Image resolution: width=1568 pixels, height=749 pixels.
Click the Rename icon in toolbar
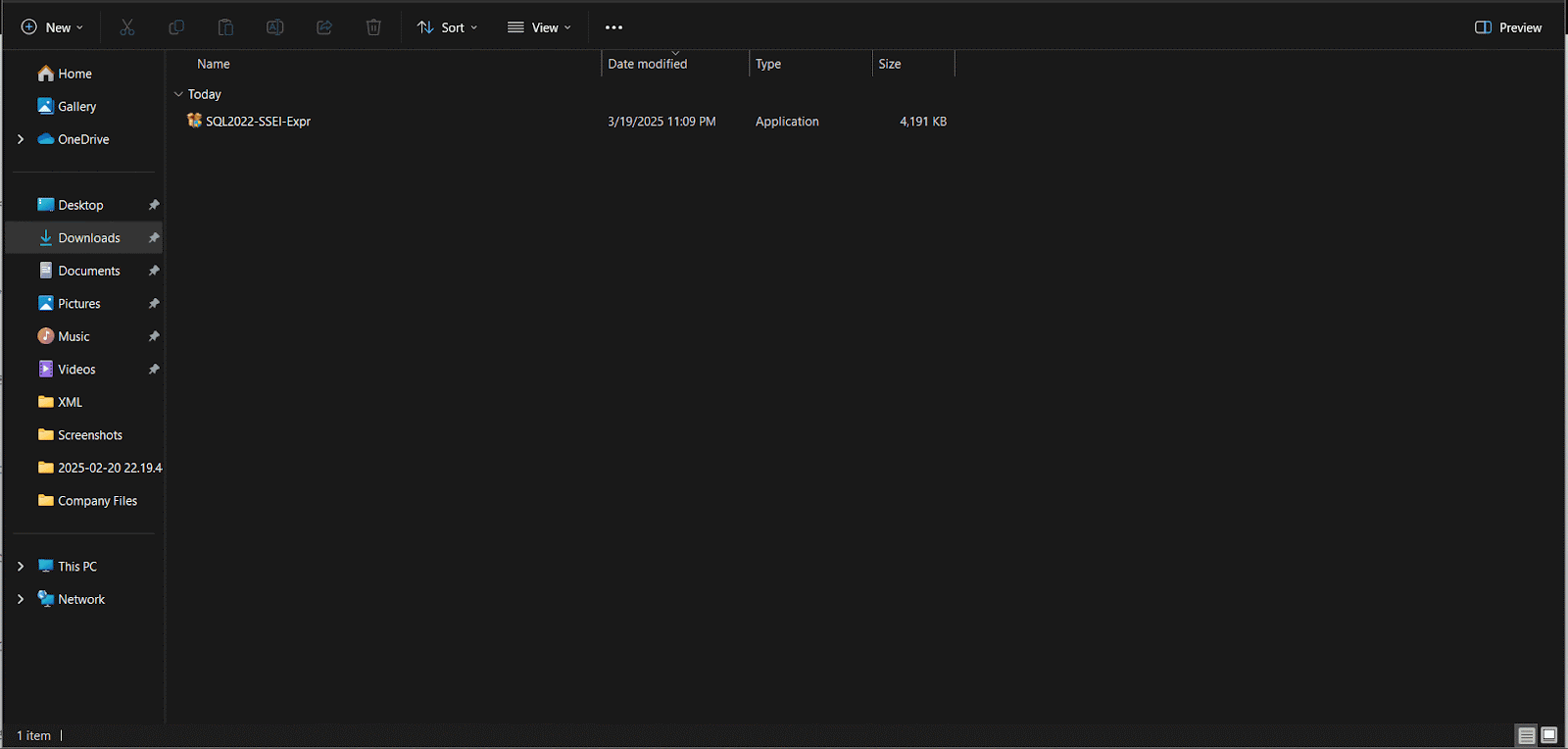tap(275, 27)
